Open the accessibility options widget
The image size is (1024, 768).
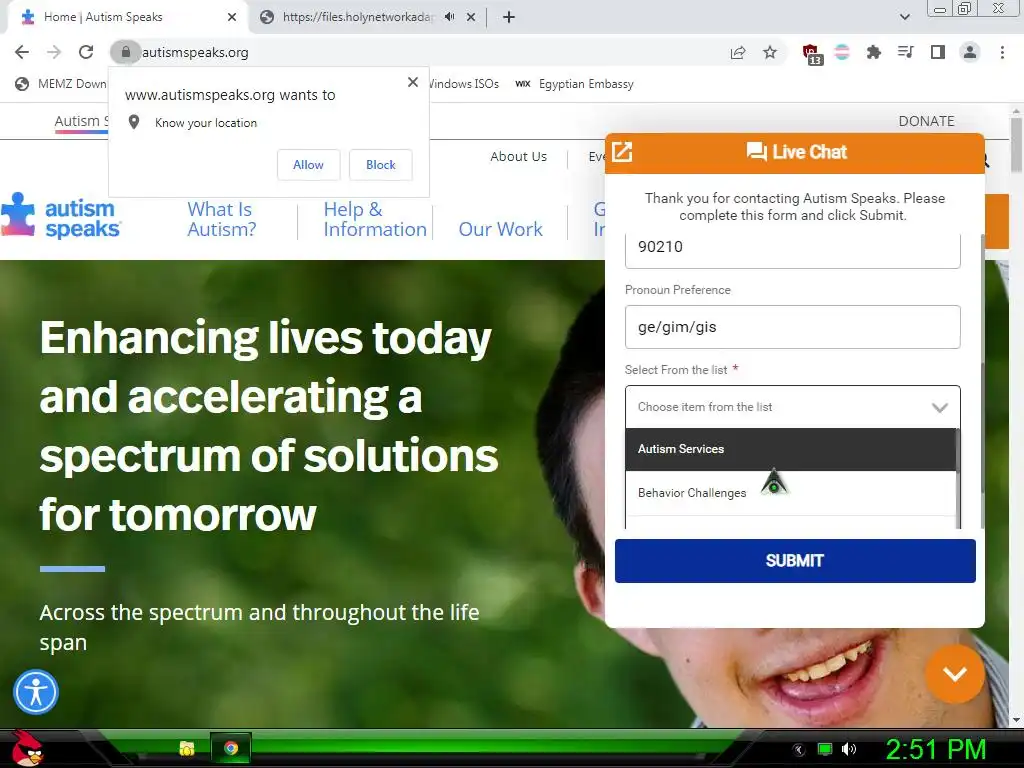[x=36, y=692]
